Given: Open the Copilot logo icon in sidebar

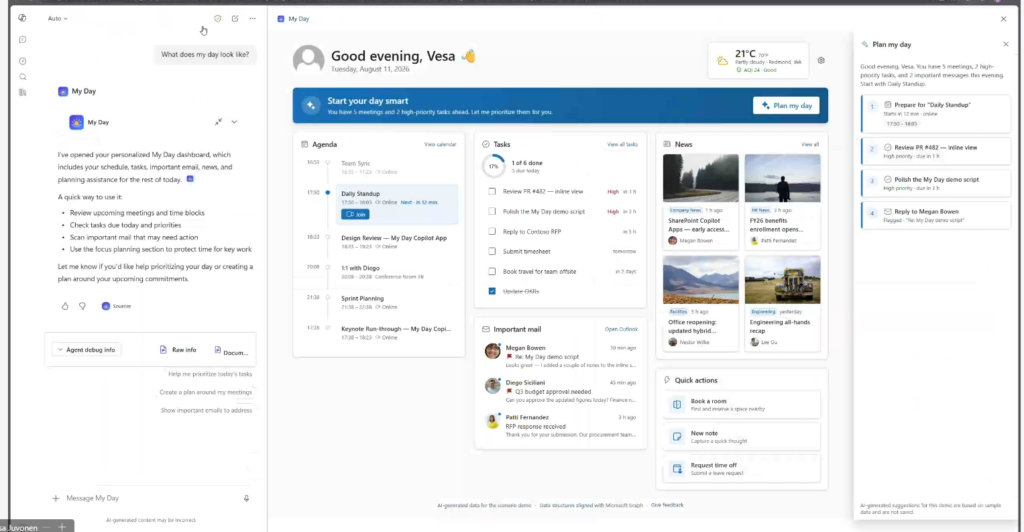Looking at the screenshot, I should click(22, 18).
